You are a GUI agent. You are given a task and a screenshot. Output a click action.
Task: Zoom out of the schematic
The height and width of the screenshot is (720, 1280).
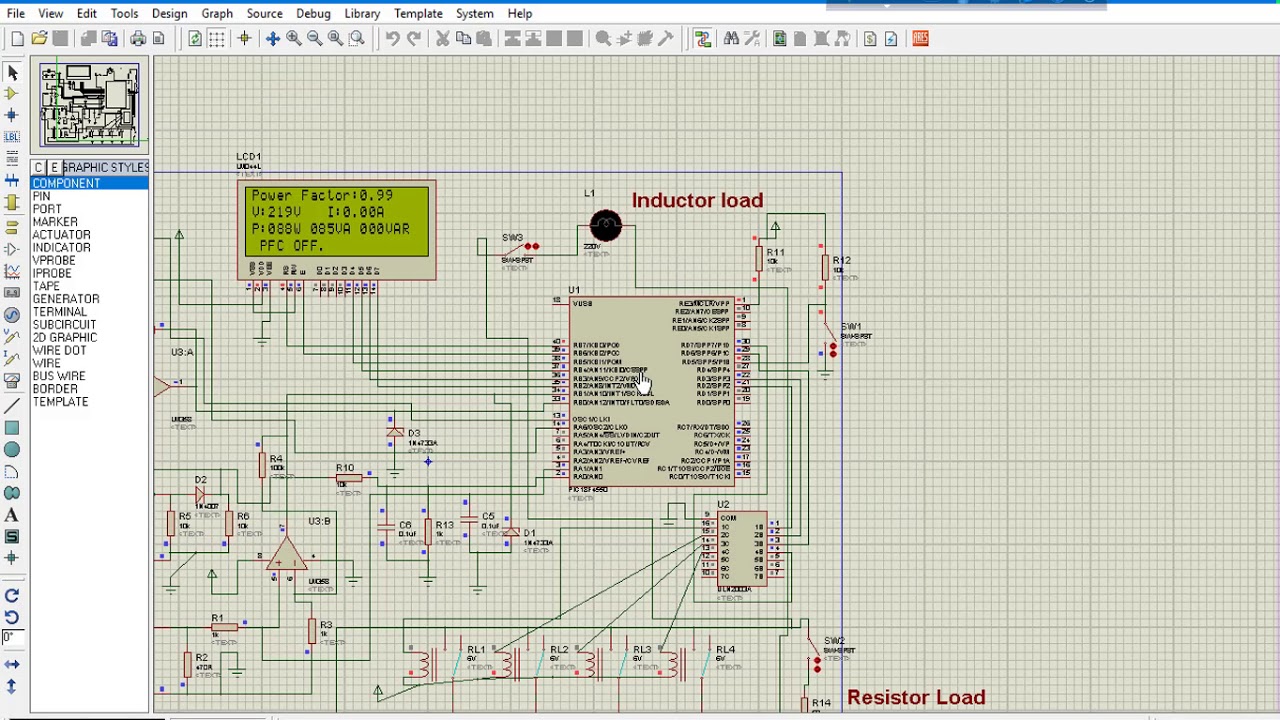click(314, 39)
